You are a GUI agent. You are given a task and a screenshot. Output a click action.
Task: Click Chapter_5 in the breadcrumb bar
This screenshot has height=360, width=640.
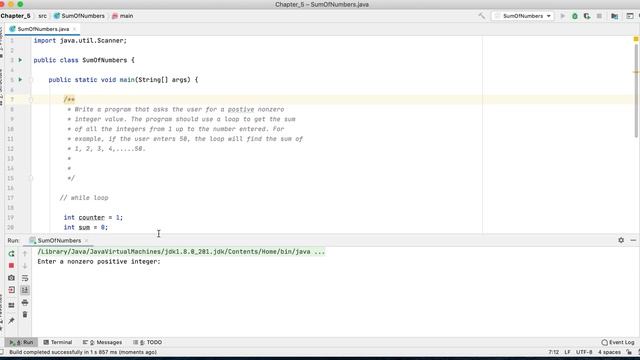tap(16, 16)
